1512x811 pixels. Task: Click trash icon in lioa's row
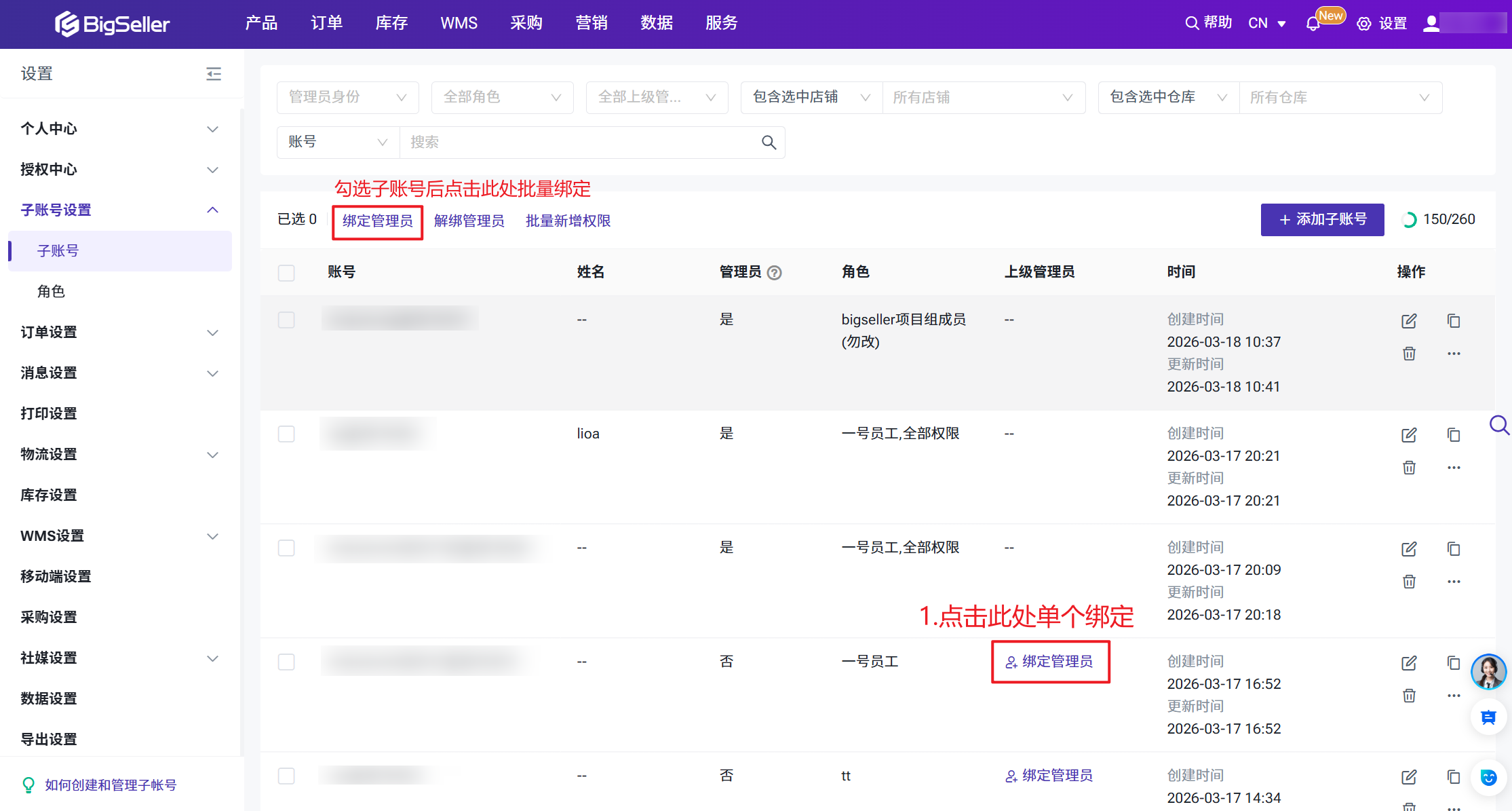[x=1409, y=468]
